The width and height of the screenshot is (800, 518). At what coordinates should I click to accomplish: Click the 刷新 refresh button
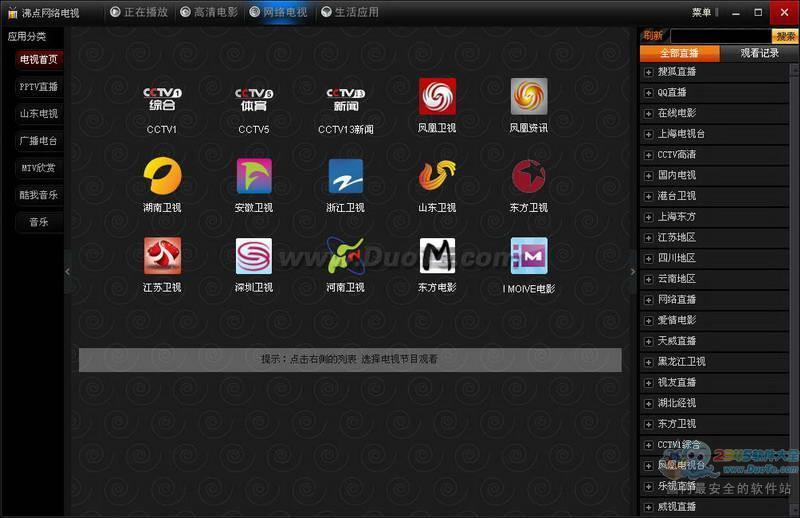coord(653,36)
